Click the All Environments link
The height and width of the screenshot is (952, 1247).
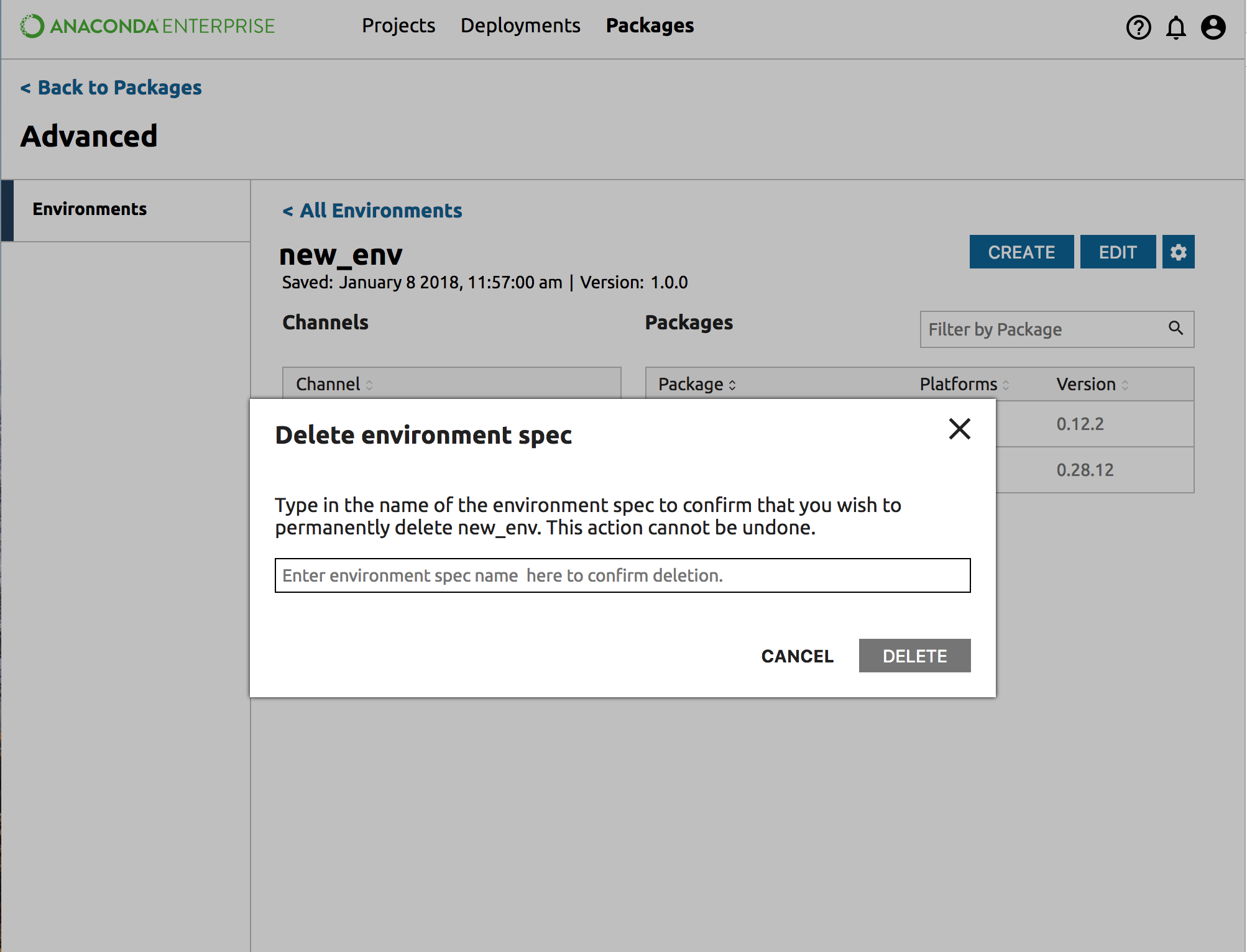372,211
